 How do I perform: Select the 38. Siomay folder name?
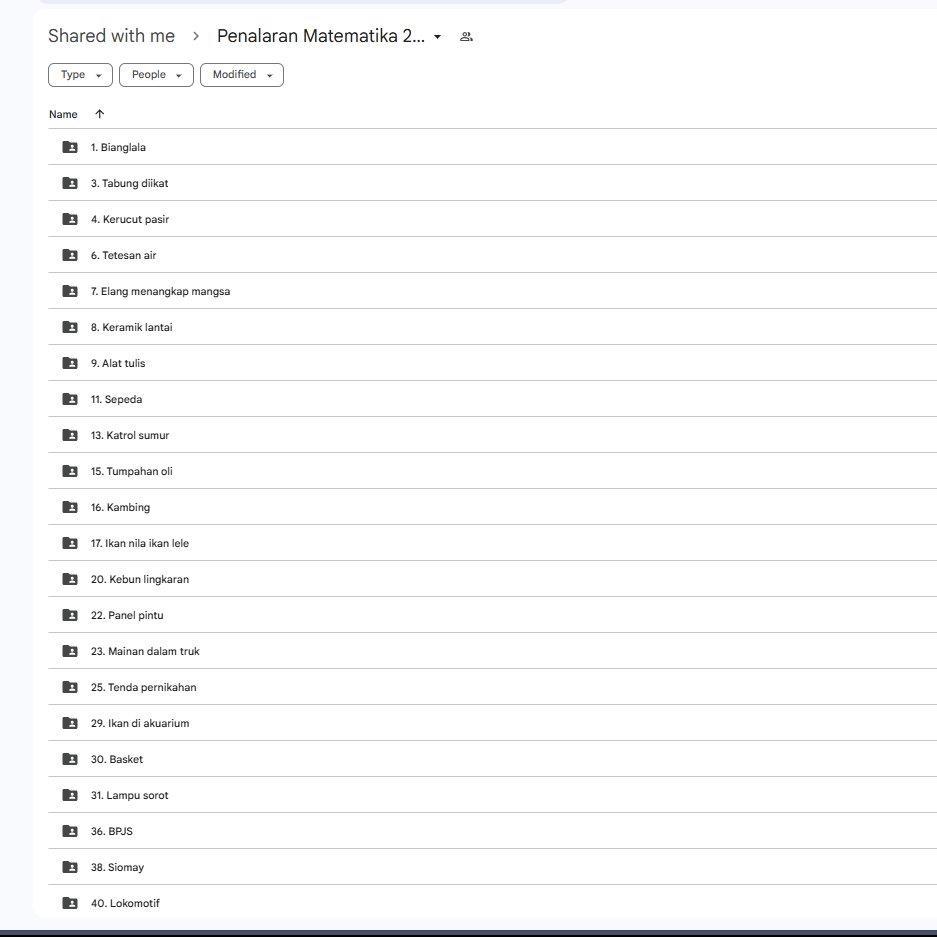(x=117, y=867)
